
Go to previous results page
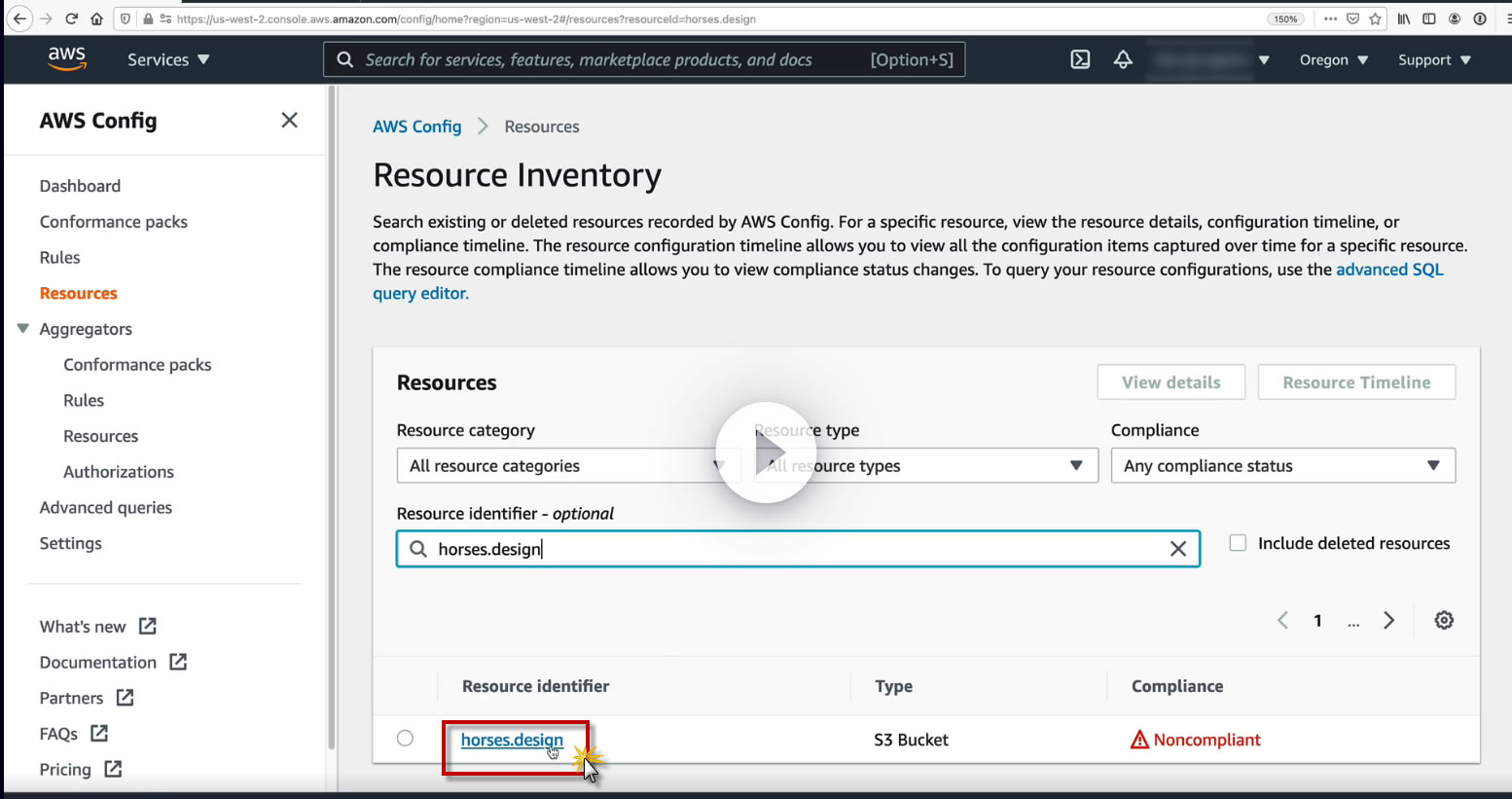tap(1282, 620)
